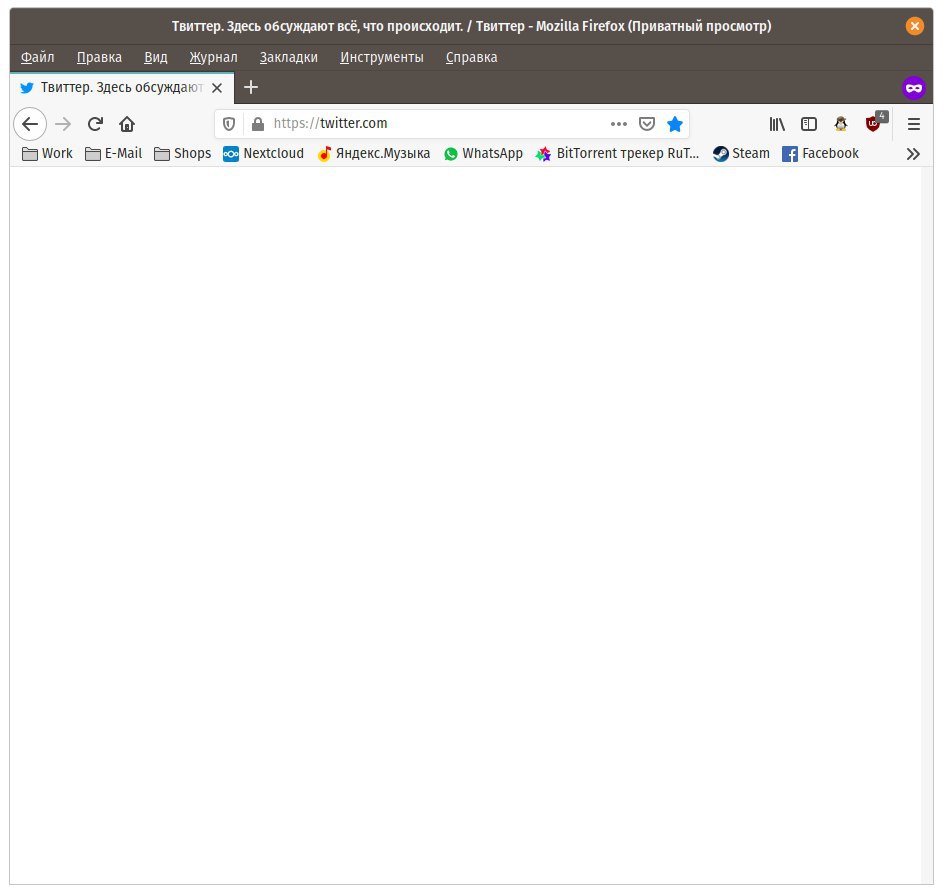This screenshot has width=943, height=894.
Task: Open the Закладки menu
Action: coord(289,57)
